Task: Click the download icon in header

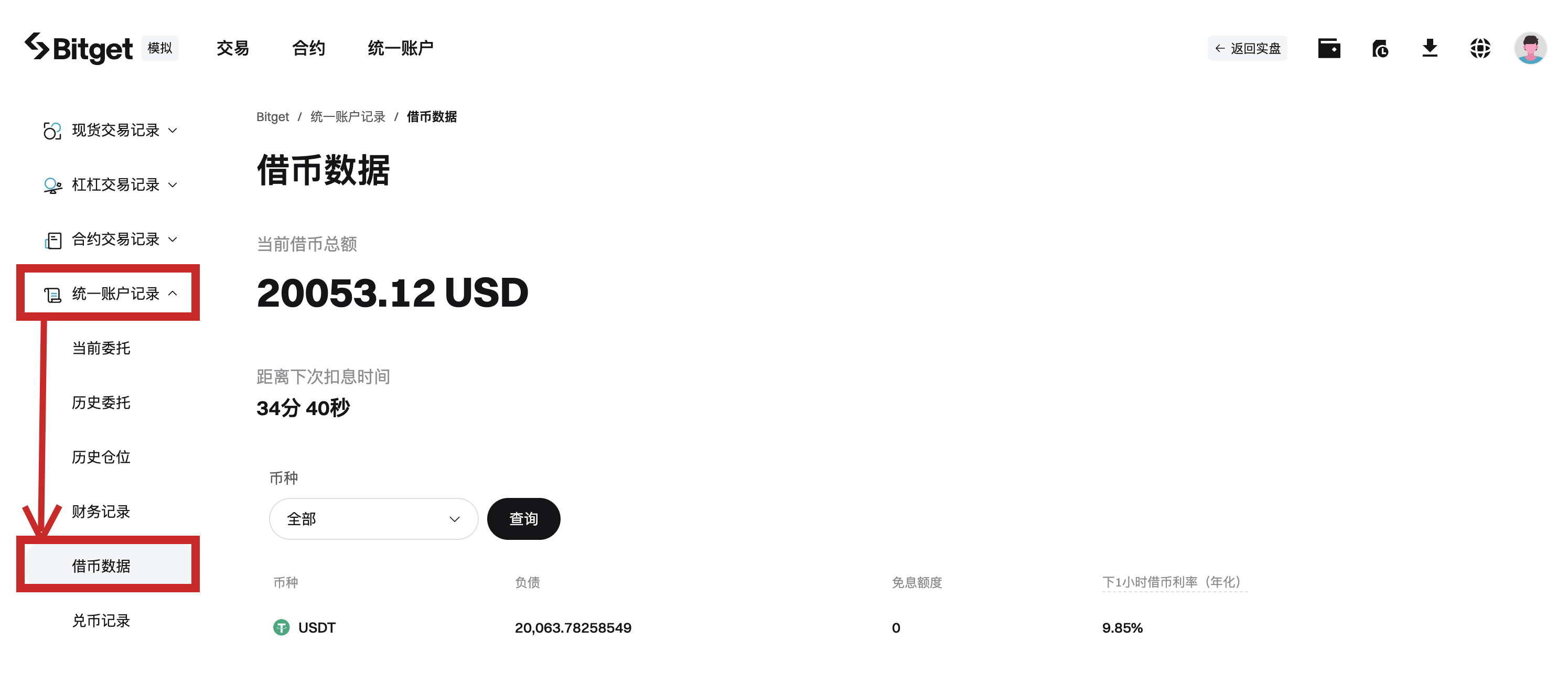Action: [1430, 48]
